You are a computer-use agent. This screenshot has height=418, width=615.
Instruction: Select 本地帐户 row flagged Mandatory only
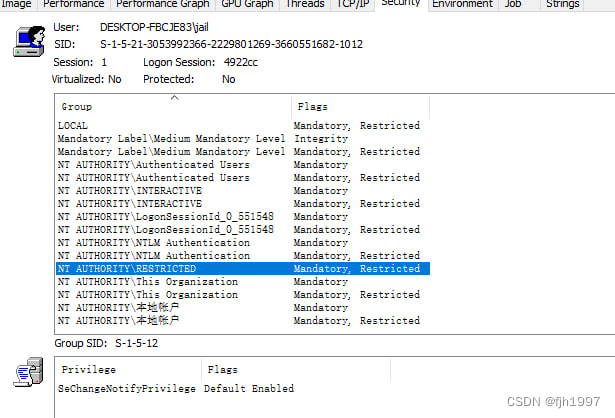coord(243,307)
